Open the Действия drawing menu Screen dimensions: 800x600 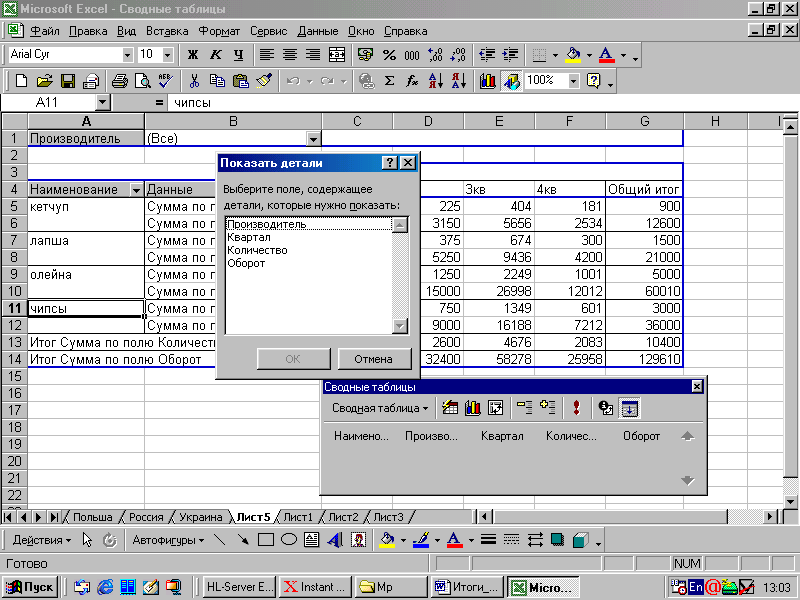pos(41,540)
